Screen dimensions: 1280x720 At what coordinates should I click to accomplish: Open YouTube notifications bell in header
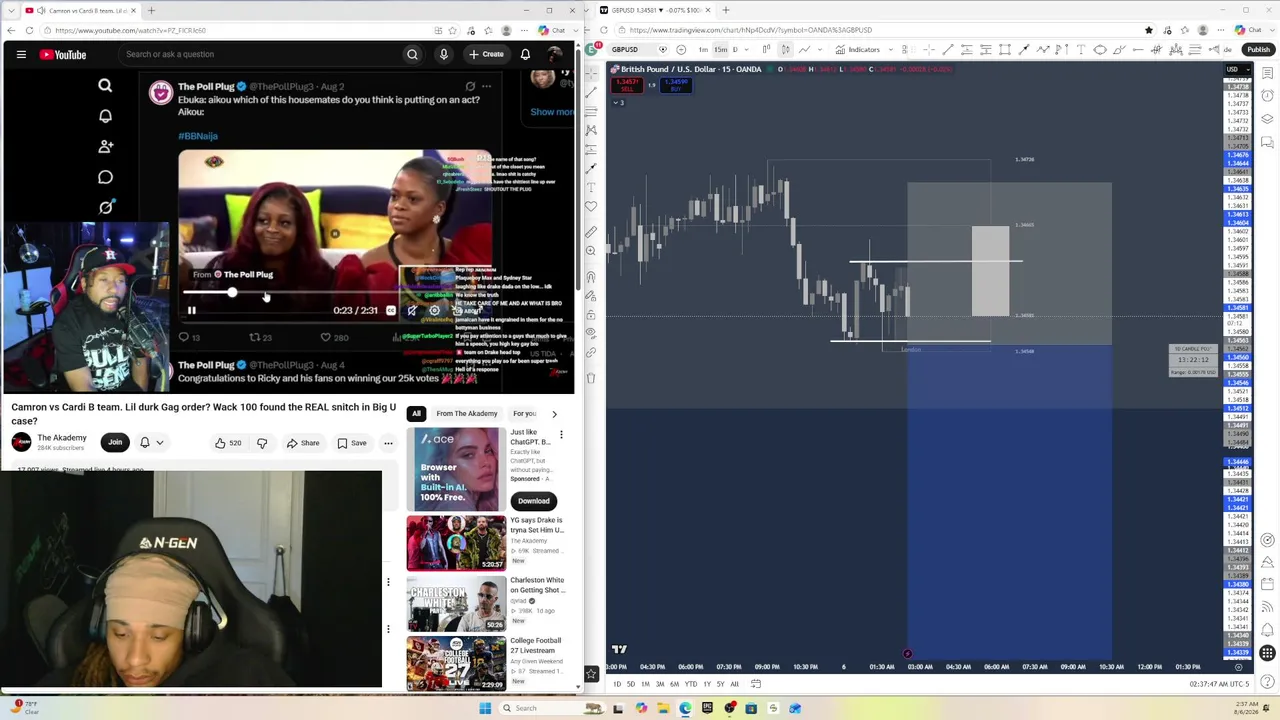click(x=525, y=54)
